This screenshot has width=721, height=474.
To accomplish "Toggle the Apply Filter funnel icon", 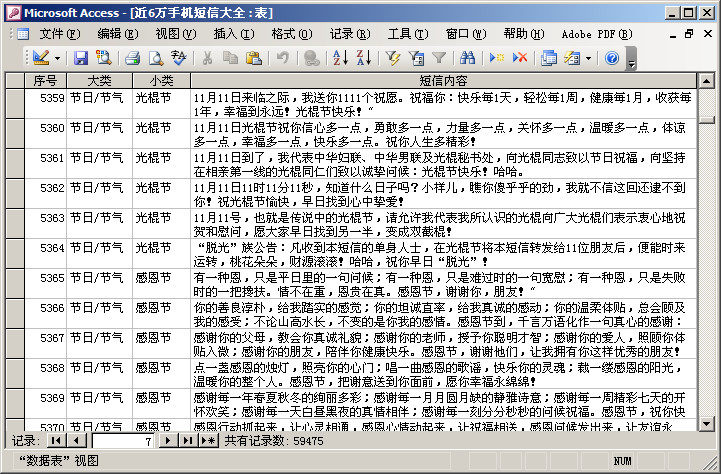I will click(439, 58).
